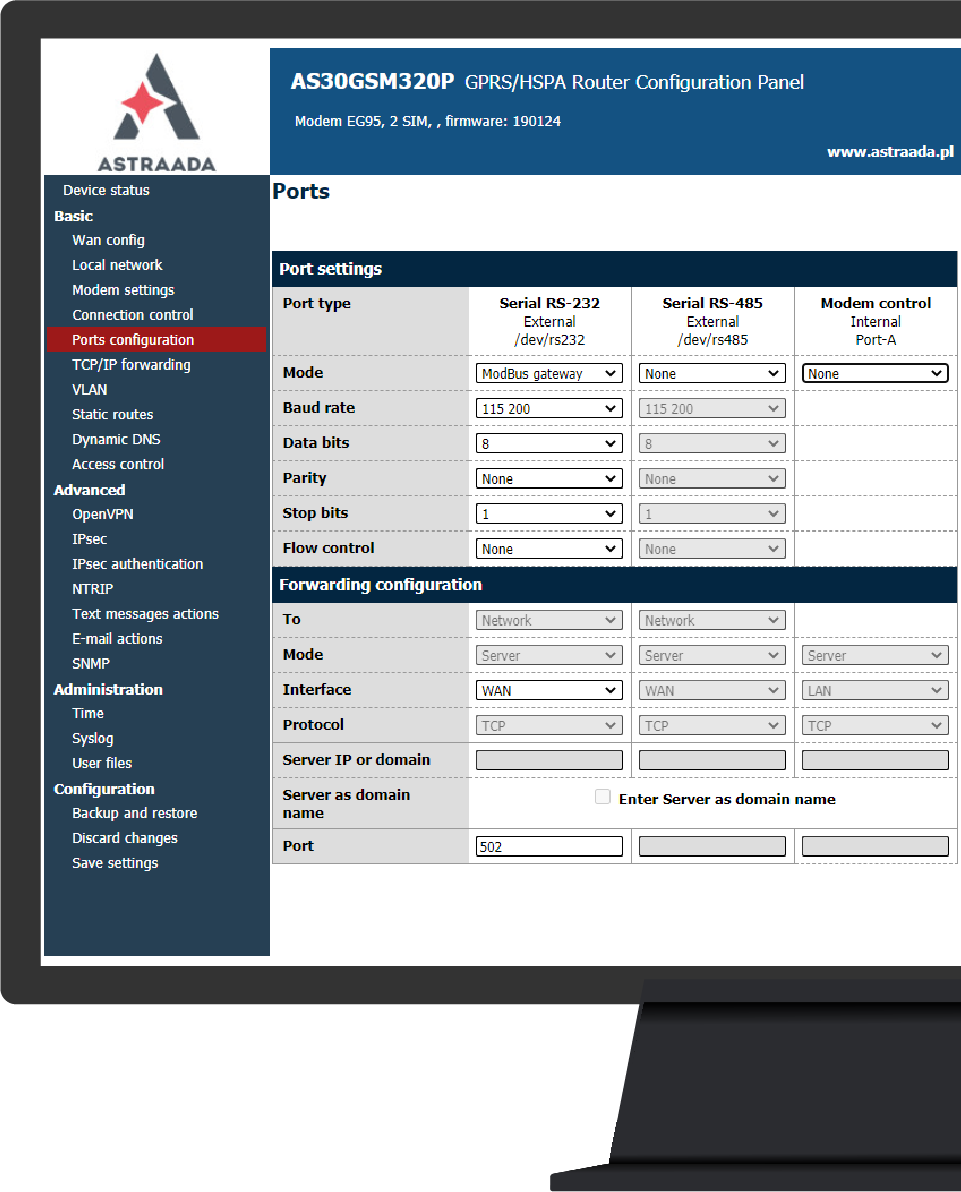Open Text messages actions page
The image size is (961, 1192).
click(145, 614)
